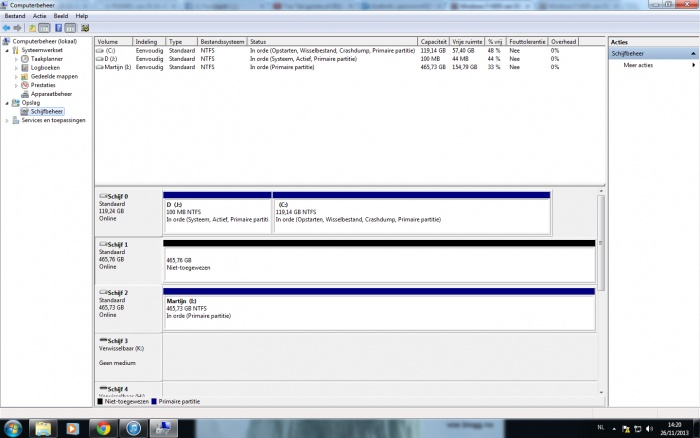Expand the Logboeken tree node
The image size is (700, 438).
[x=16, y=68]
